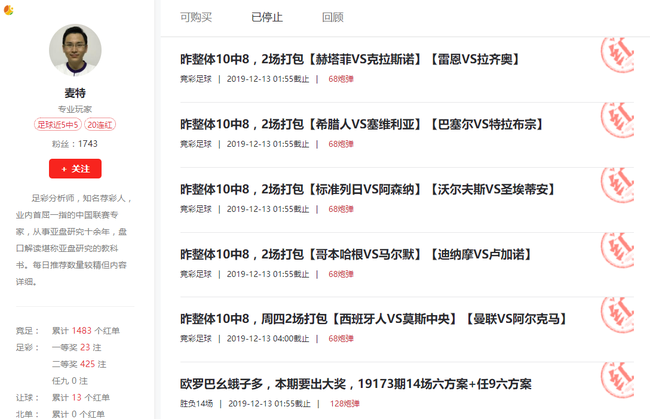650x419 pixels.
Task: Click the 128 price in the 欧罗巴 row
Action: (344, 404)
